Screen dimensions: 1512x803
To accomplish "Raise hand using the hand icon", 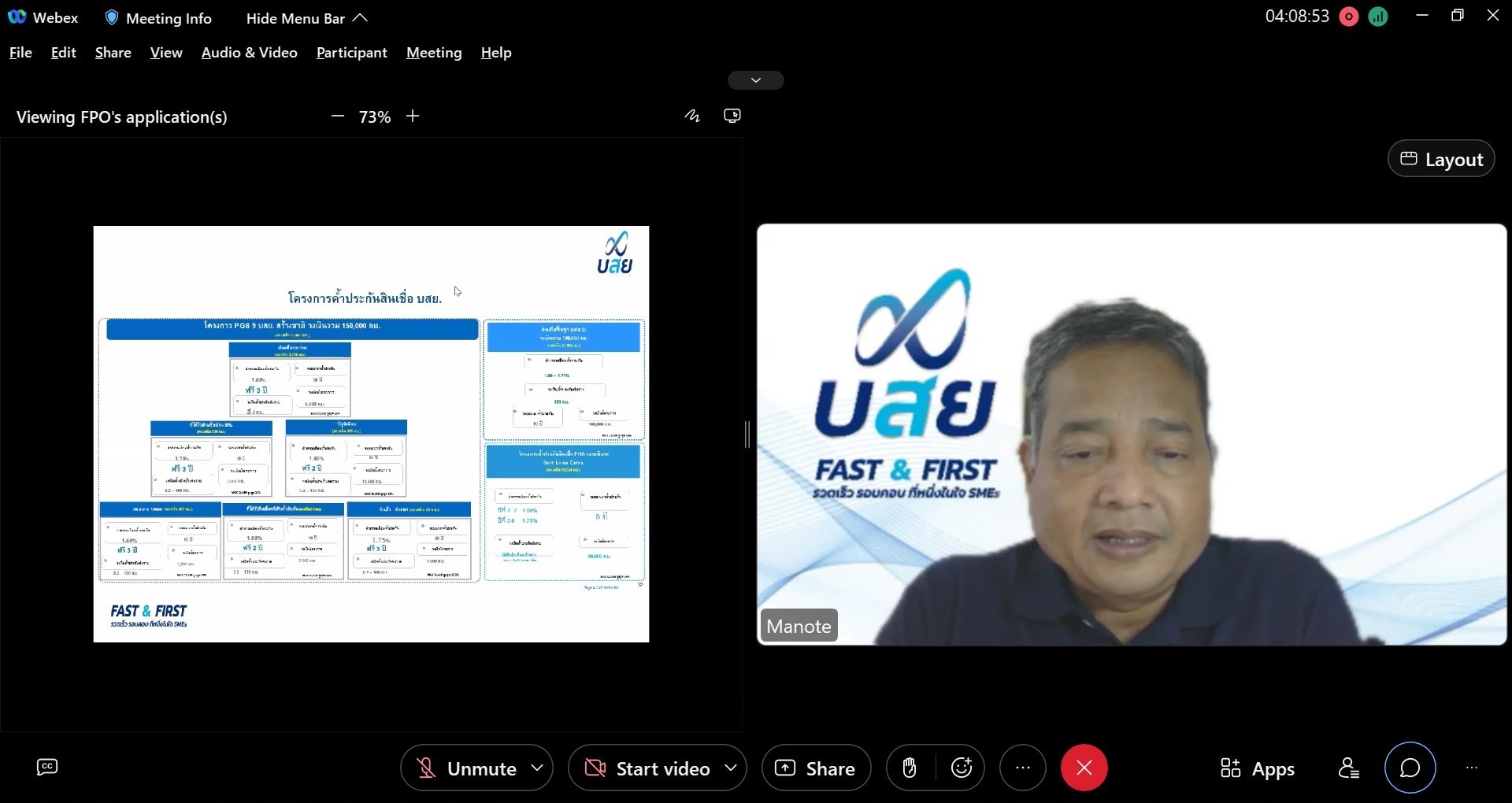I will click(x=910, y=768).
